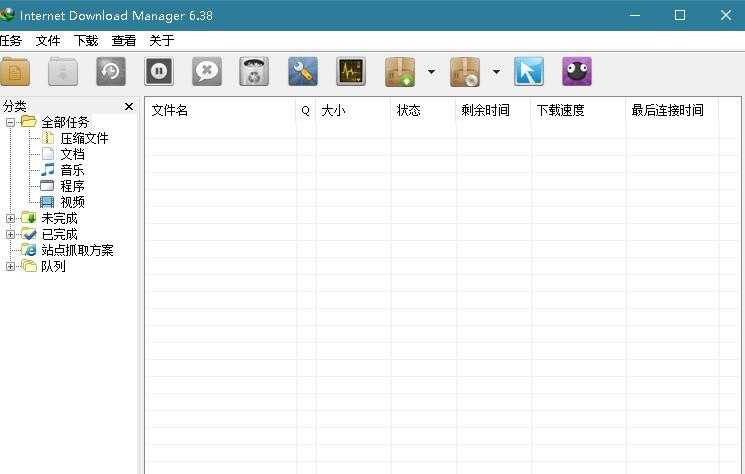Expand the 队列 tree node

11,266
